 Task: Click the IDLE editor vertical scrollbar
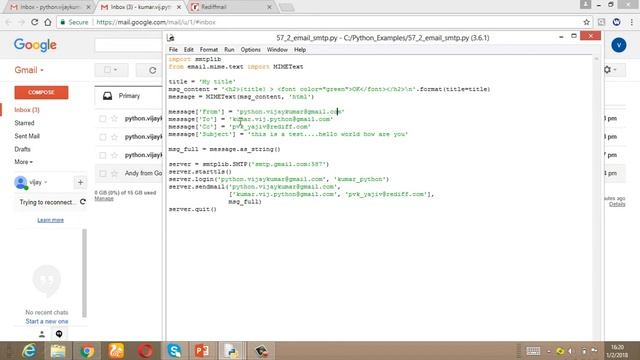tap(596, 198)
